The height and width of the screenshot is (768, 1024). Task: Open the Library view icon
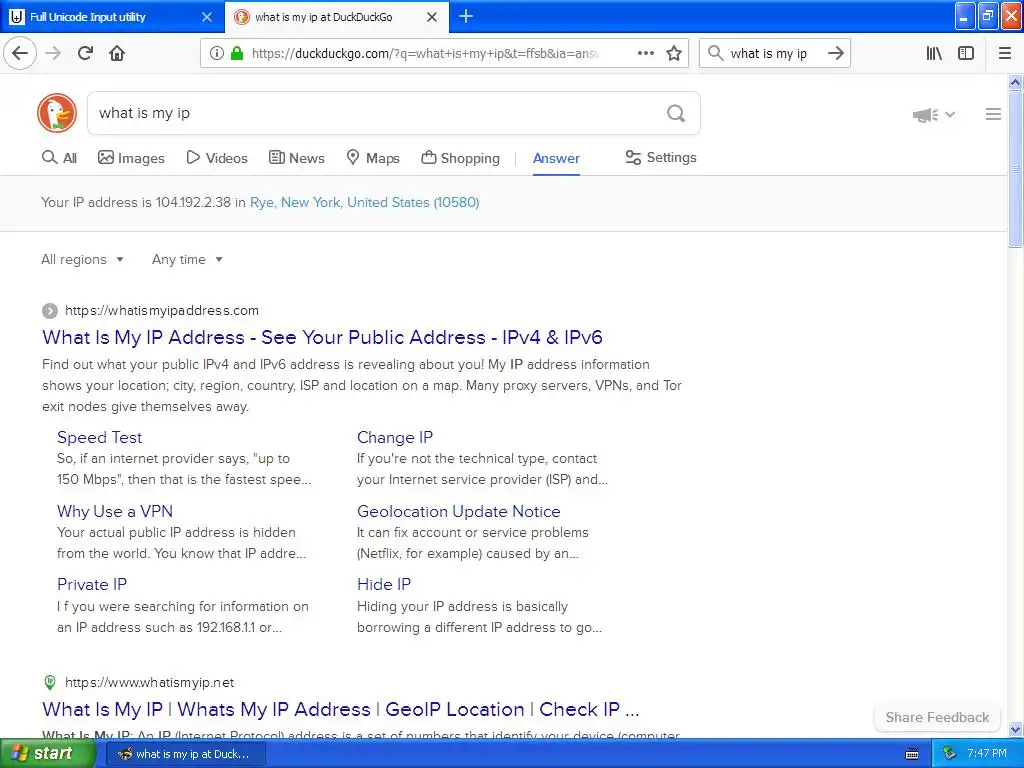pos(934,53)
